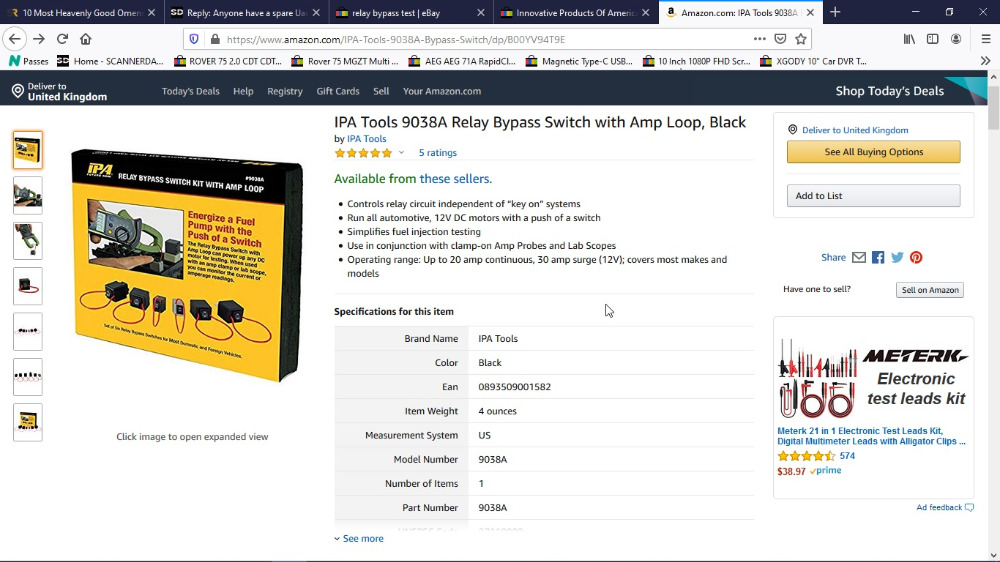Open page actions three-dot menu
The image size is (1000, 562).
(x=760, y=39)
